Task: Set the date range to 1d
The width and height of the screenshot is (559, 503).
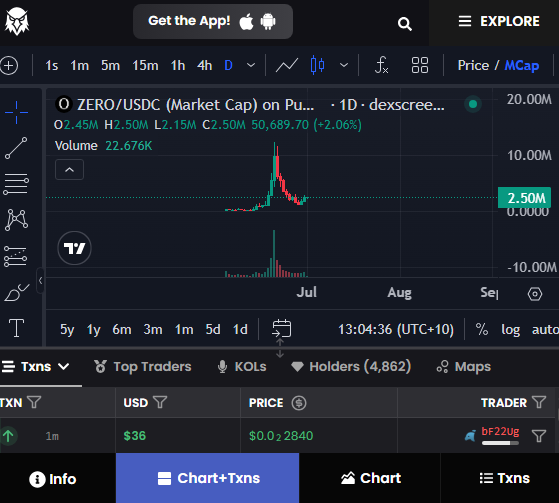Action: [x=240, y=329]
